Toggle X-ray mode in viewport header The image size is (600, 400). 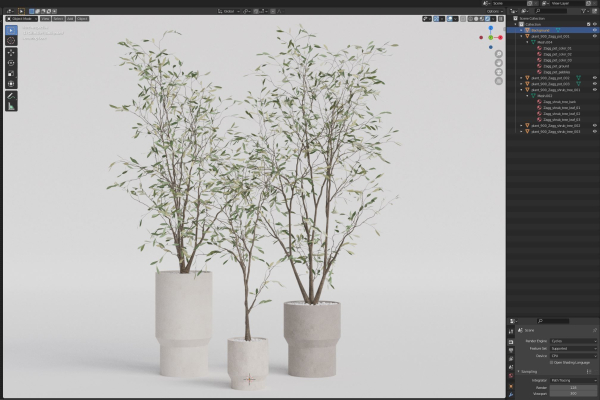click(x=463, y=19)
